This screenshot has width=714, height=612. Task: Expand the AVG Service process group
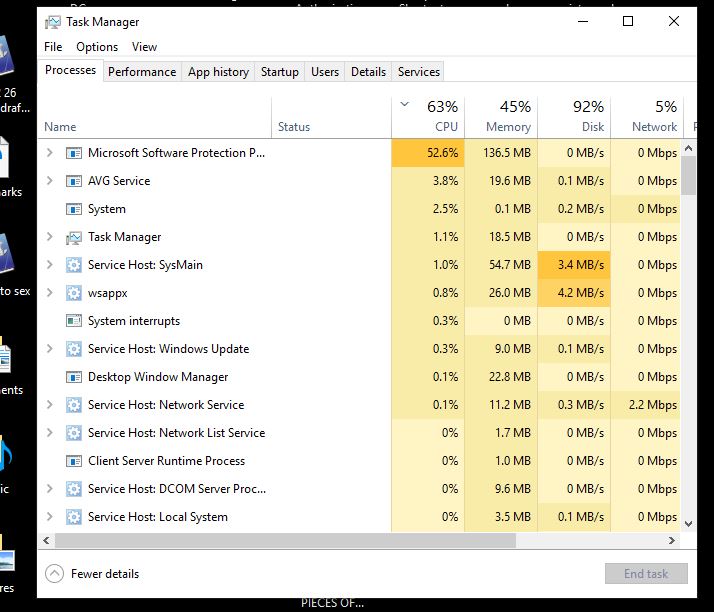click(x=50, y=181)
